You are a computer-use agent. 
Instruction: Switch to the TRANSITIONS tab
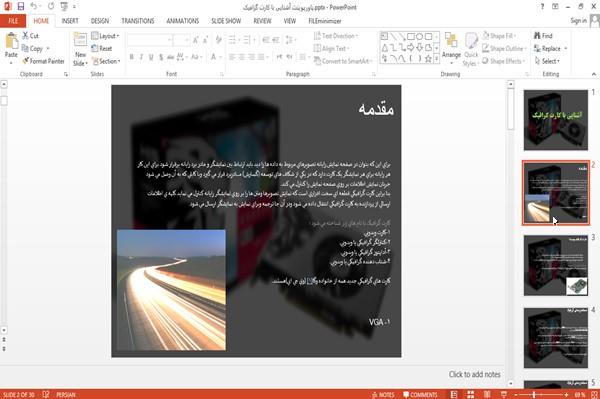[138, 21]
